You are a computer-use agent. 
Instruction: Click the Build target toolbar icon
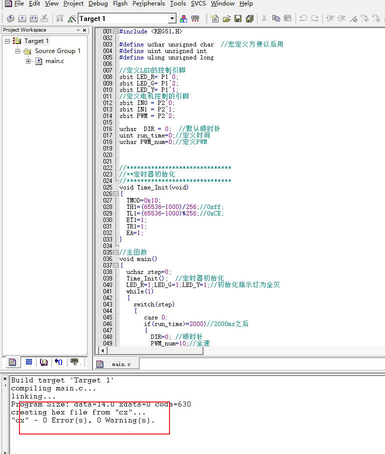point(22,19)
